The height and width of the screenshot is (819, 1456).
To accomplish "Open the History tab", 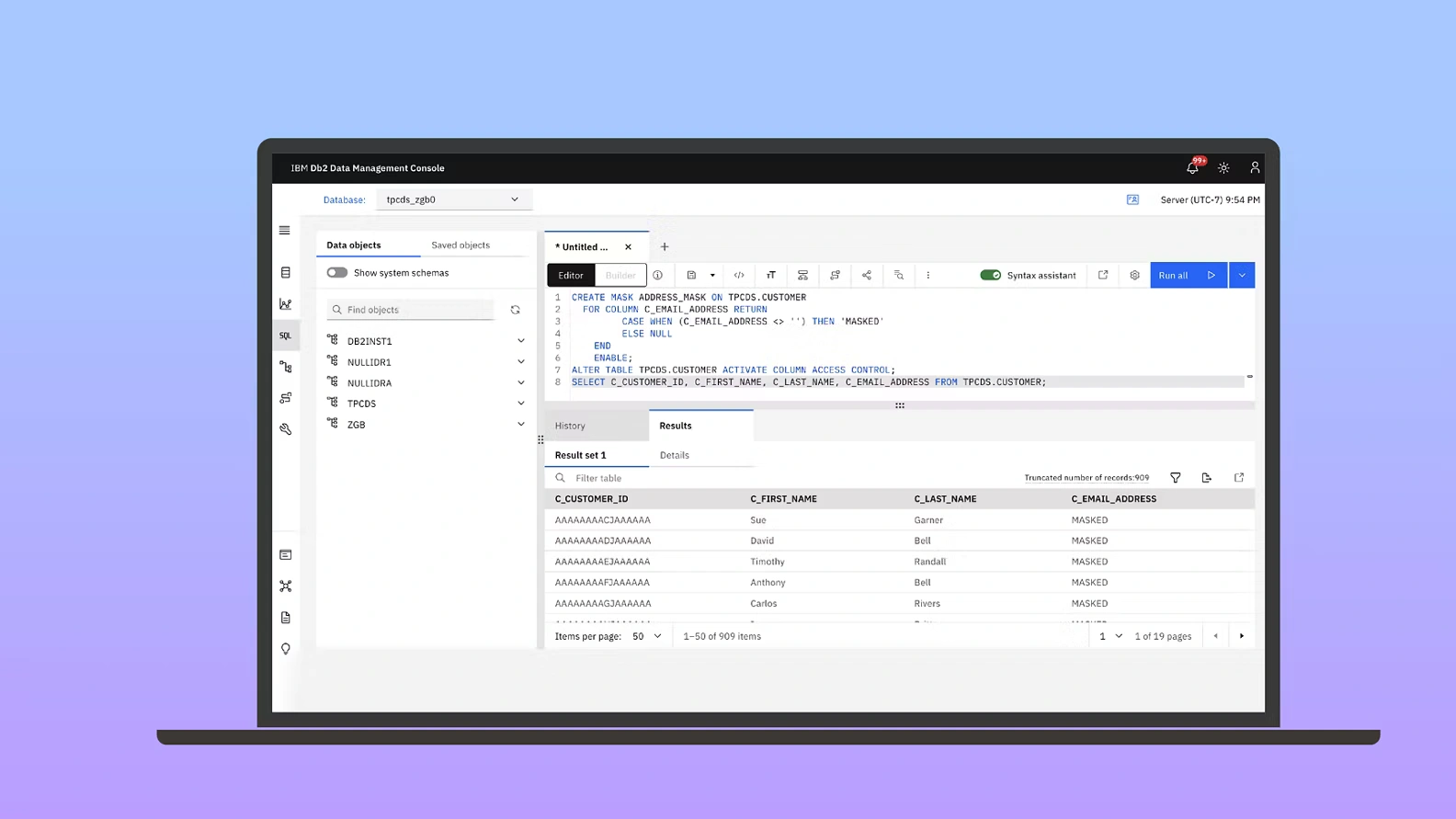I will (570, 426).
